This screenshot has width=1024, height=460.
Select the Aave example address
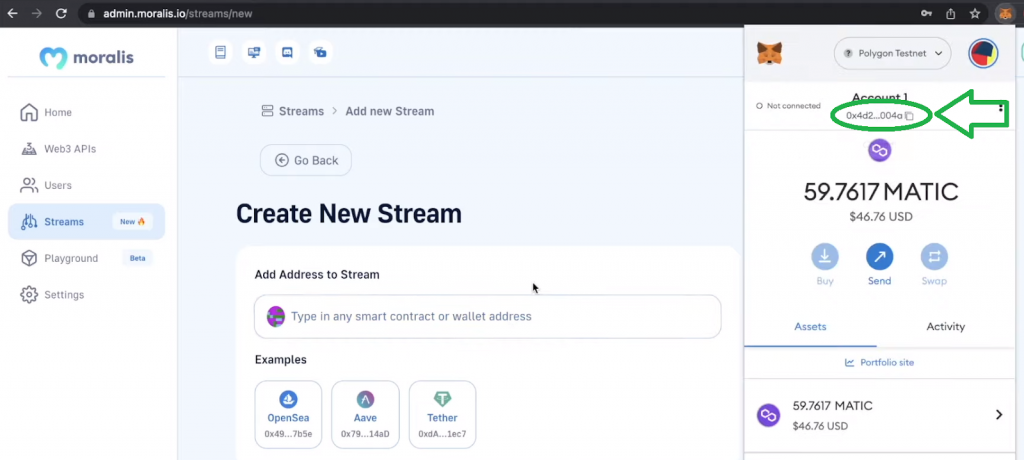pos(365,415)
